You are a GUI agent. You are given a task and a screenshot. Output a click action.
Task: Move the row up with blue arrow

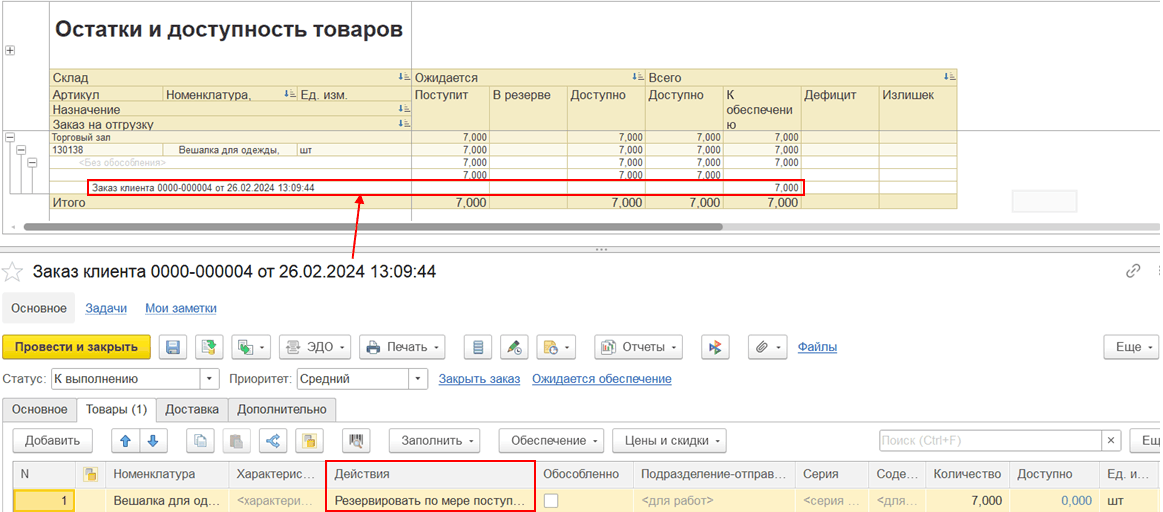[x=126, y=441]
